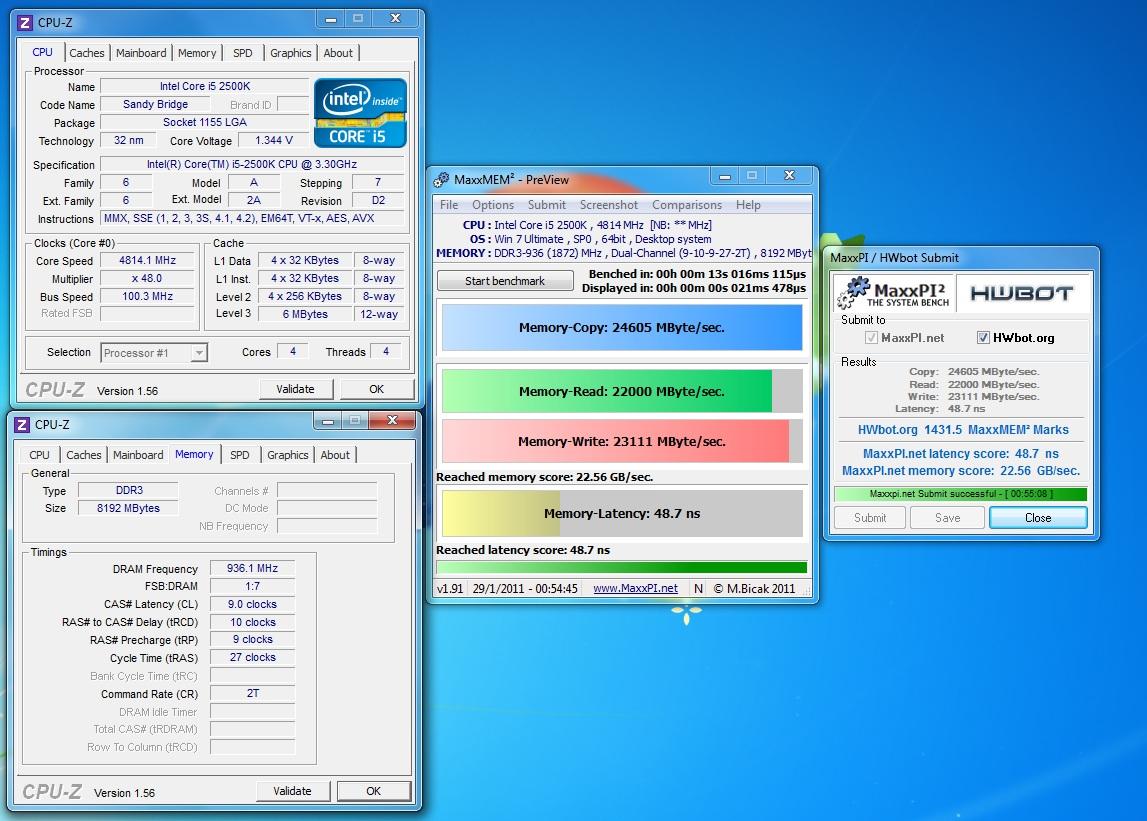1147x821 pixels.
Task: Click OK in the lower CPU-Z window
Action: pyautogui.click(x=374, y=791)
